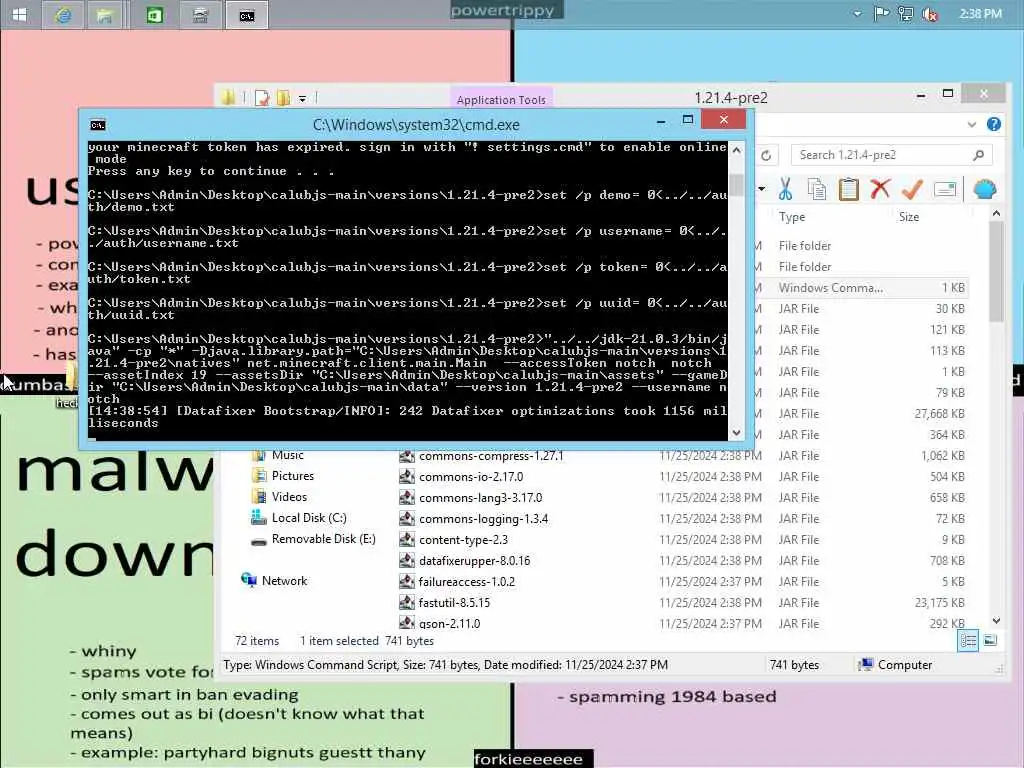This screenshot has width=1024, height=768.
Task: Click the Refresh button next to the address bar
Action: pos(766,155)
